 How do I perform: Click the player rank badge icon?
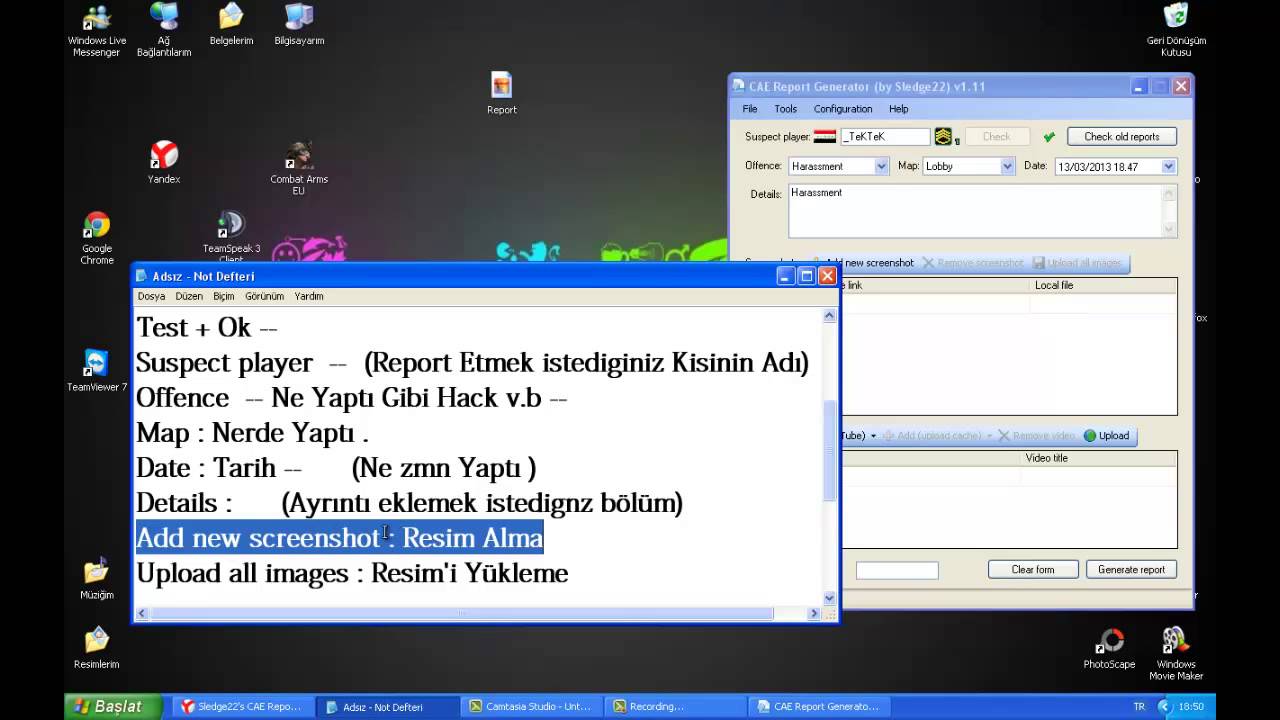click(943, 137)
